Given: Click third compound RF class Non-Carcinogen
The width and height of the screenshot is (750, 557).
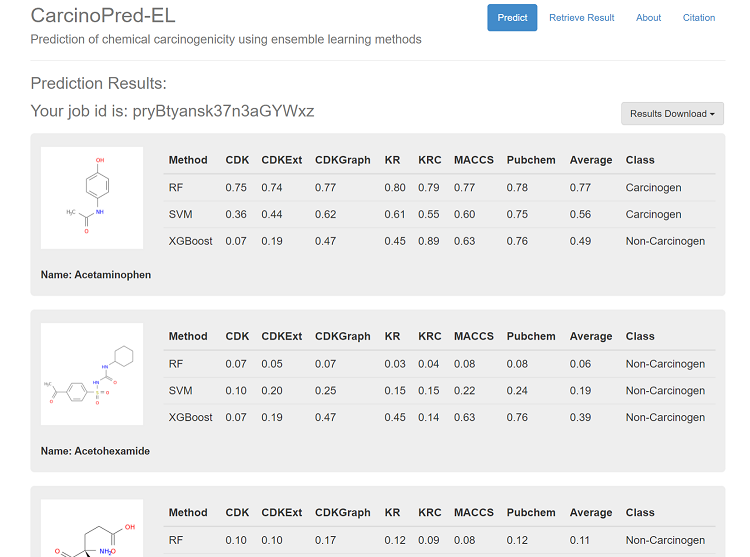Looking at the screenshot, I should (665, 540).
